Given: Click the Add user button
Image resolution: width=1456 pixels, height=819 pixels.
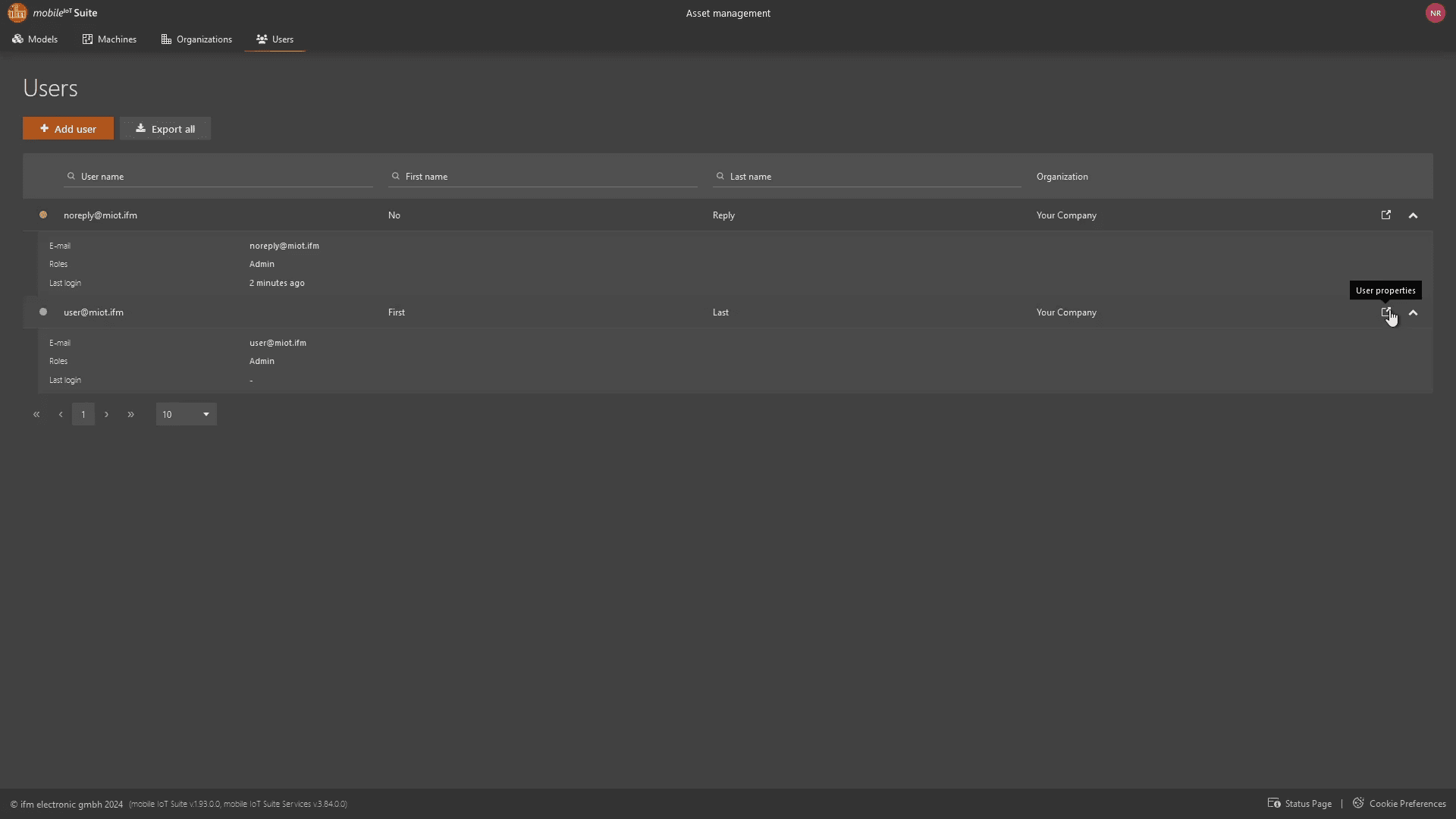Looking at the screenshot, I should tap(68, 129).
